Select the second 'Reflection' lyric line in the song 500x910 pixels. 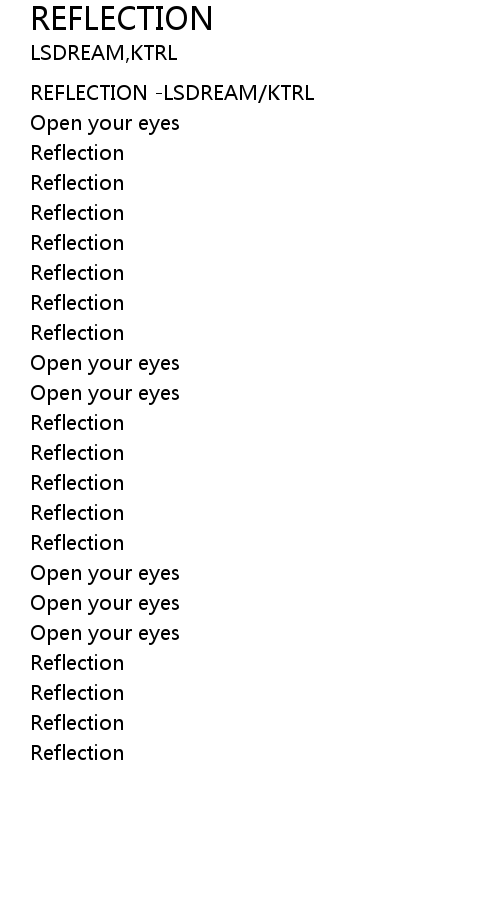[77, 183]
